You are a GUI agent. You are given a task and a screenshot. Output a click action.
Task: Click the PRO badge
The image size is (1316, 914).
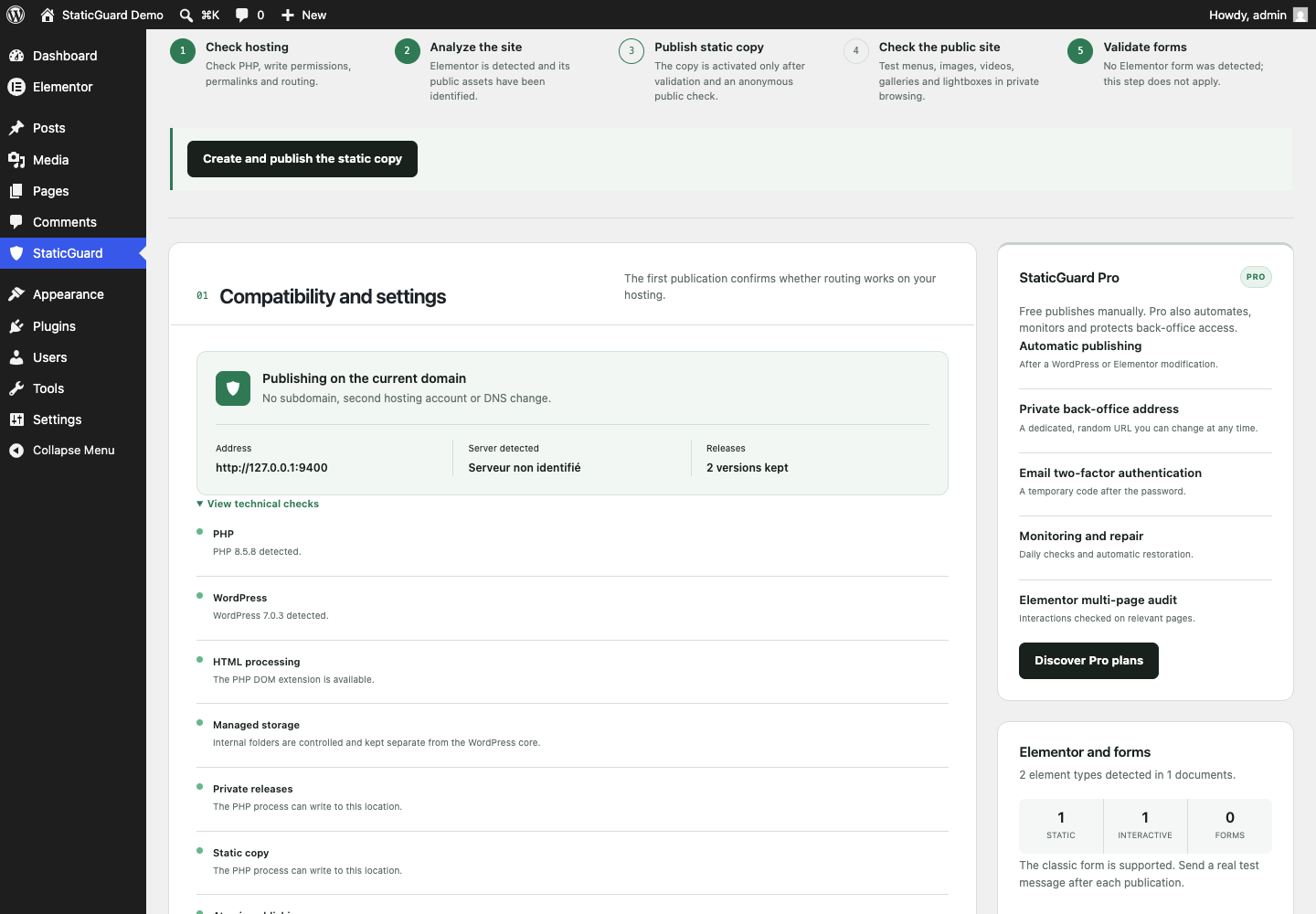pos(1256,277)
